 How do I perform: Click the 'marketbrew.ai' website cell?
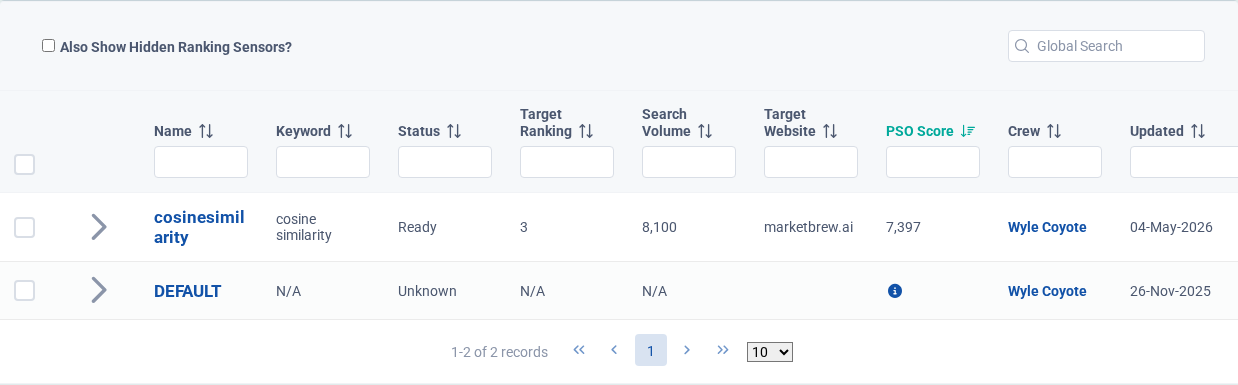(x=808, y=227)
